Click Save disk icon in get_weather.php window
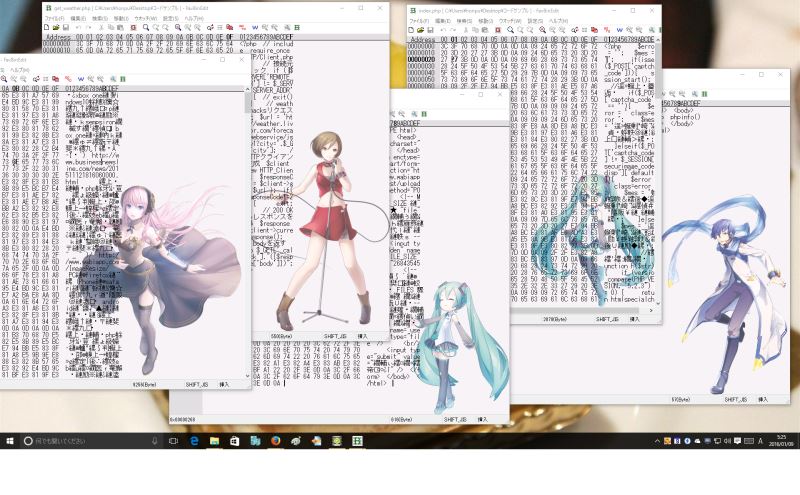The height and width of the screenshot is (495, 800). pos(66,28)
